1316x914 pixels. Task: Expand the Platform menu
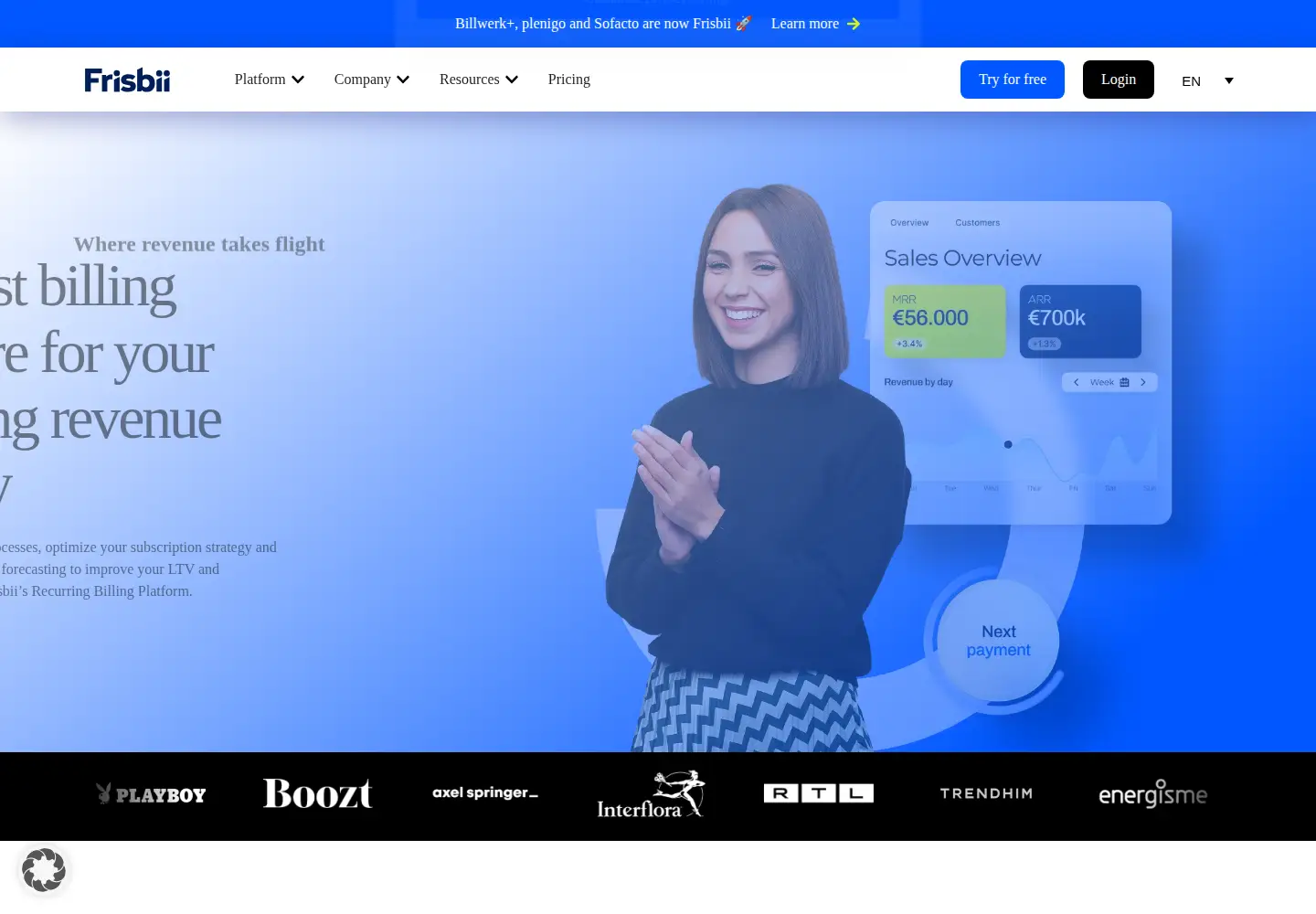point(270,80)
